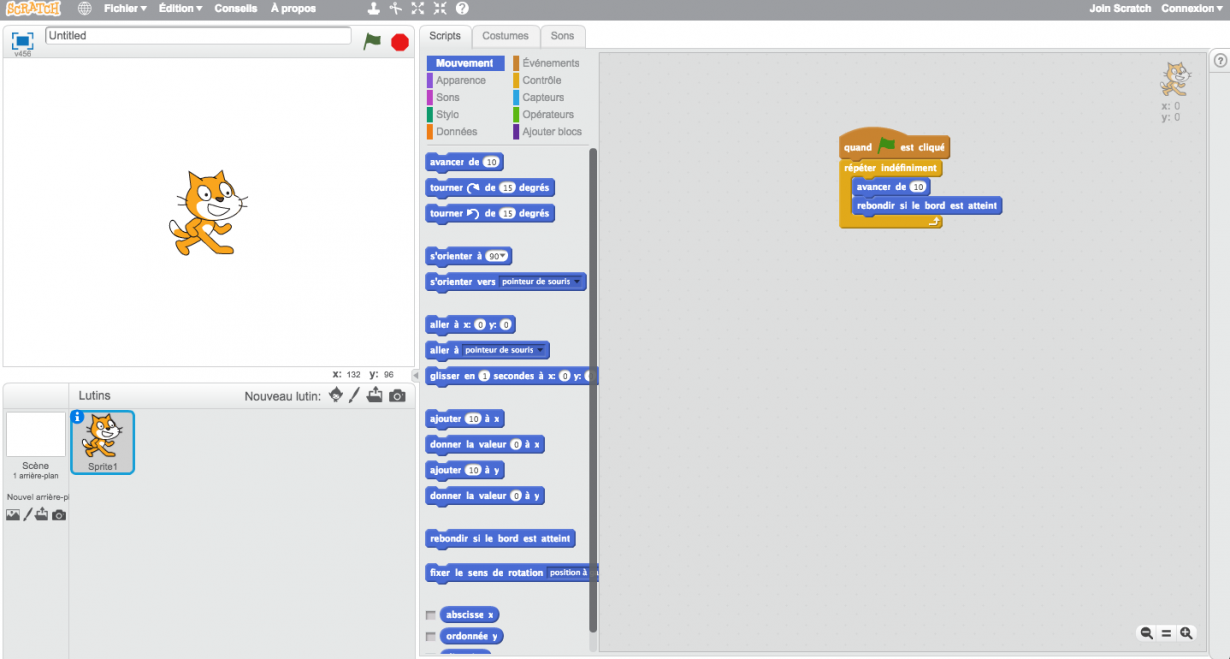Viewport: 1230px width, 659px height.
Task: Open Sprite1 info via blue i badge
Action: point(78,417)
